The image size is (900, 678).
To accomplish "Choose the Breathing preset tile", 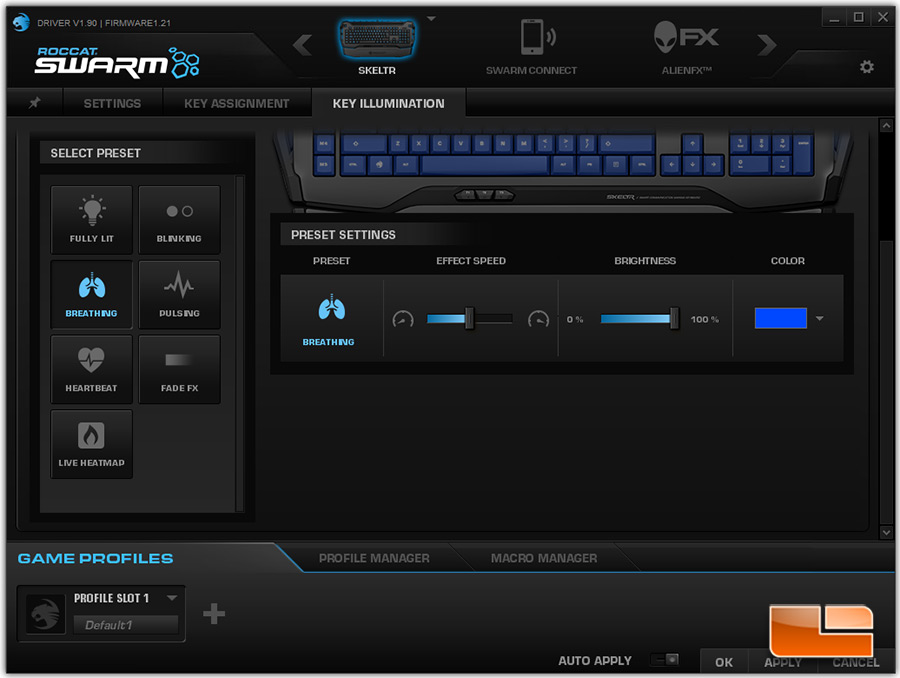I will [91, 295].
